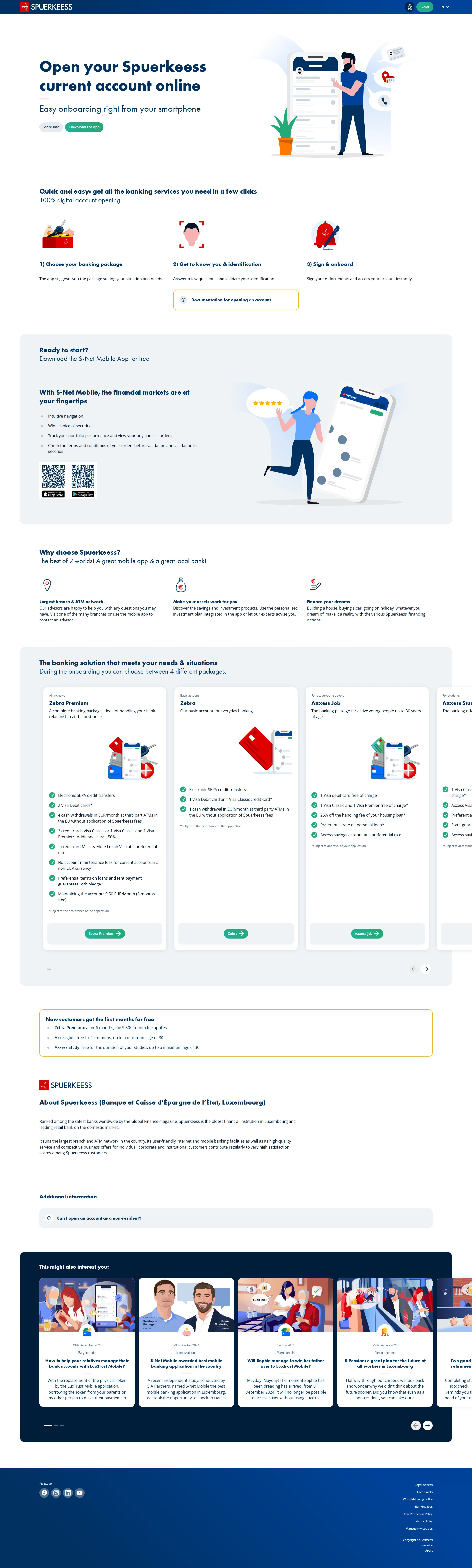The height and width of the screenshot is (1568, 472).
Task: Expand the EN language dropdown
Action: tap(444, 7)
